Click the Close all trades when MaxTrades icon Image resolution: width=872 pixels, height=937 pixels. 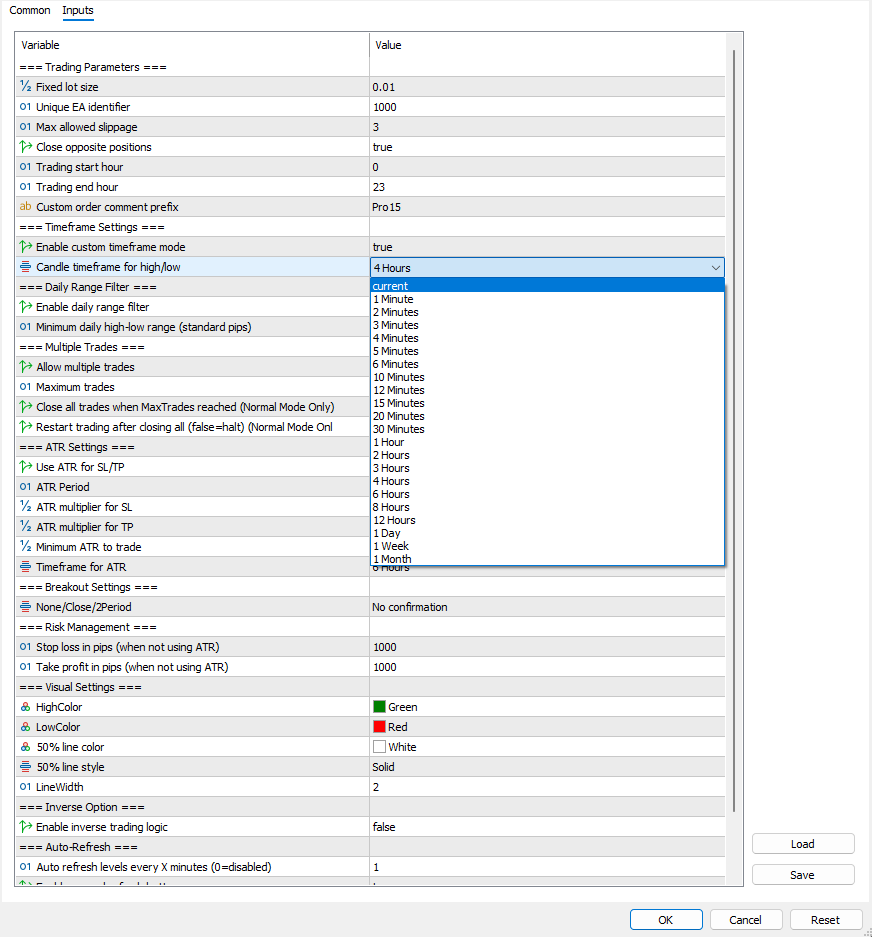click(x=25, y=406)
